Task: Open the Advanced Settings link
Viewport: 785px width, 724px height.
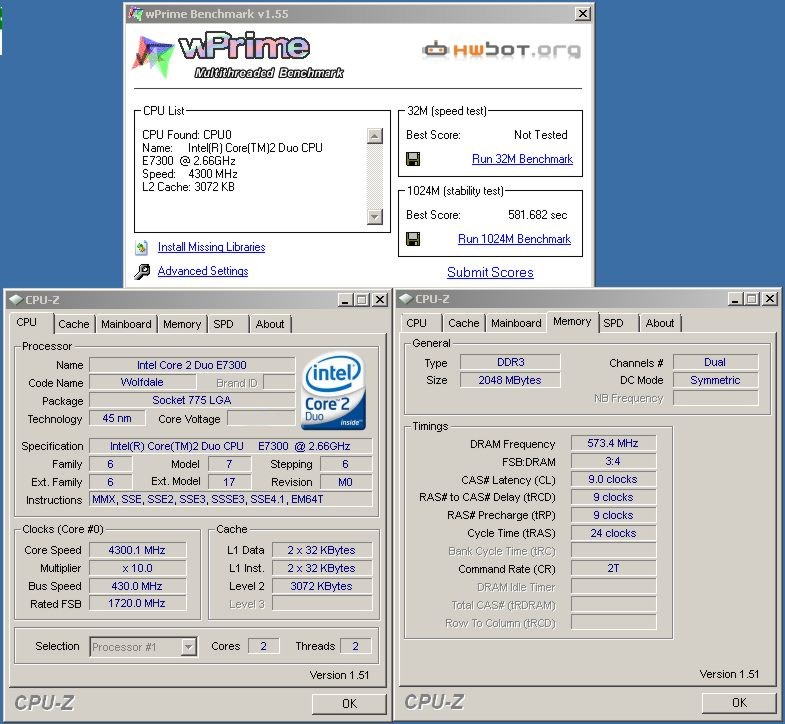Action: (x=203, y=271)
